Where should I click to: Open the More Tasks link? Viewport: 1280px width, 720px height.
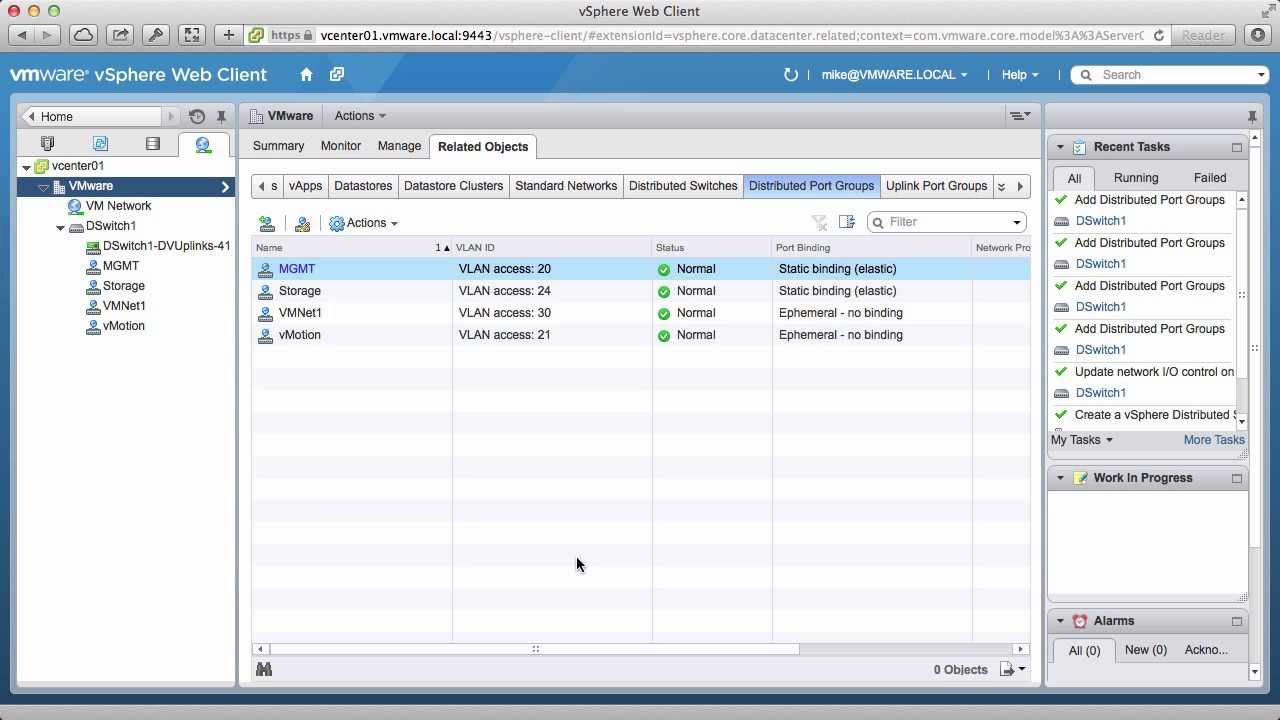point(1214,440)
